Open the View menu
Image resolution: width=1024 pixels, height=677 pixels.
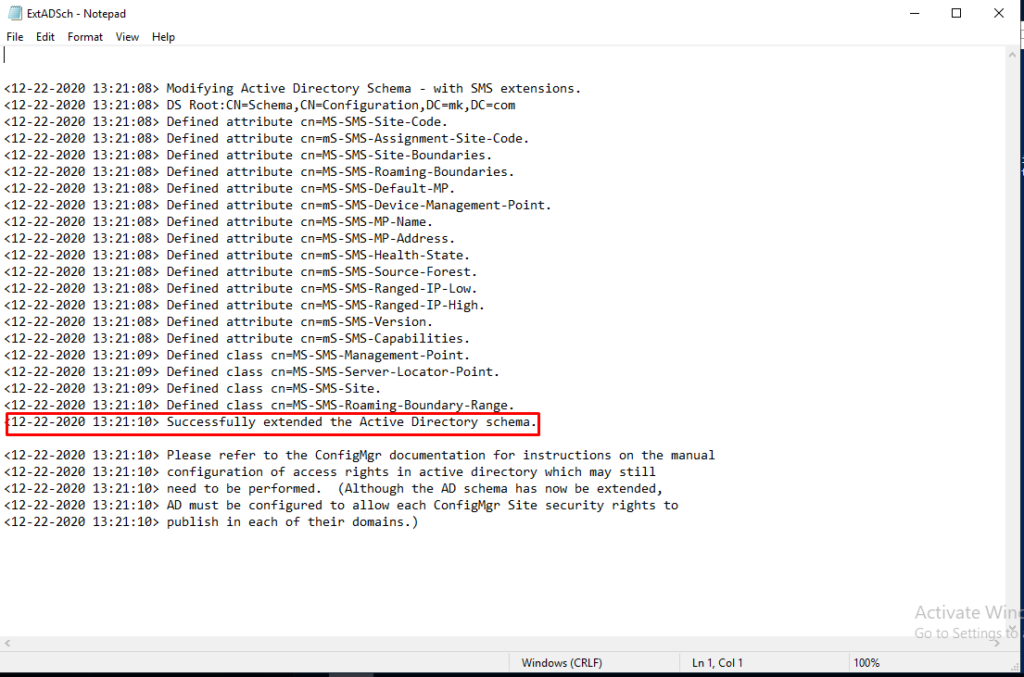pyautogui.click(x=127, y=37)
